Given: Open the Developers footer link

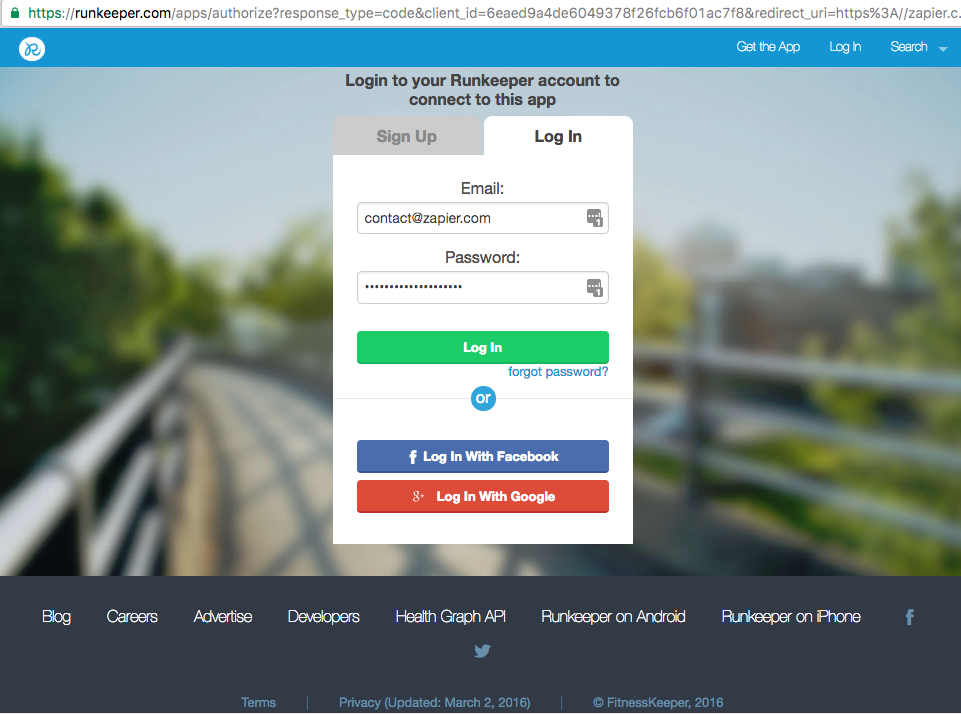Looking at the screenshot, I should click(324, 617).
